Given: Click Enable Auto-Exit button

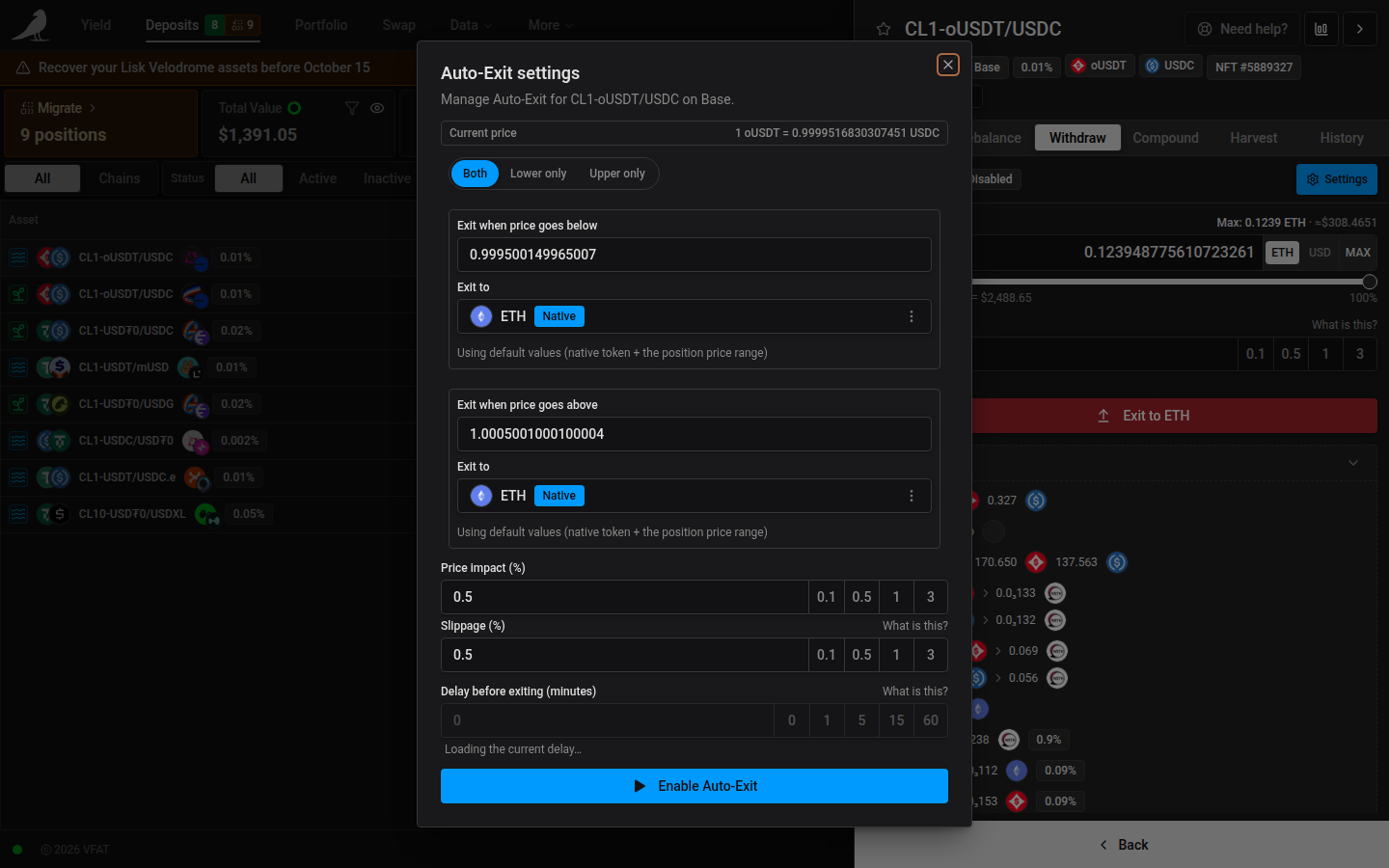Looking at the screenshot, I should (x=694, y=786).
